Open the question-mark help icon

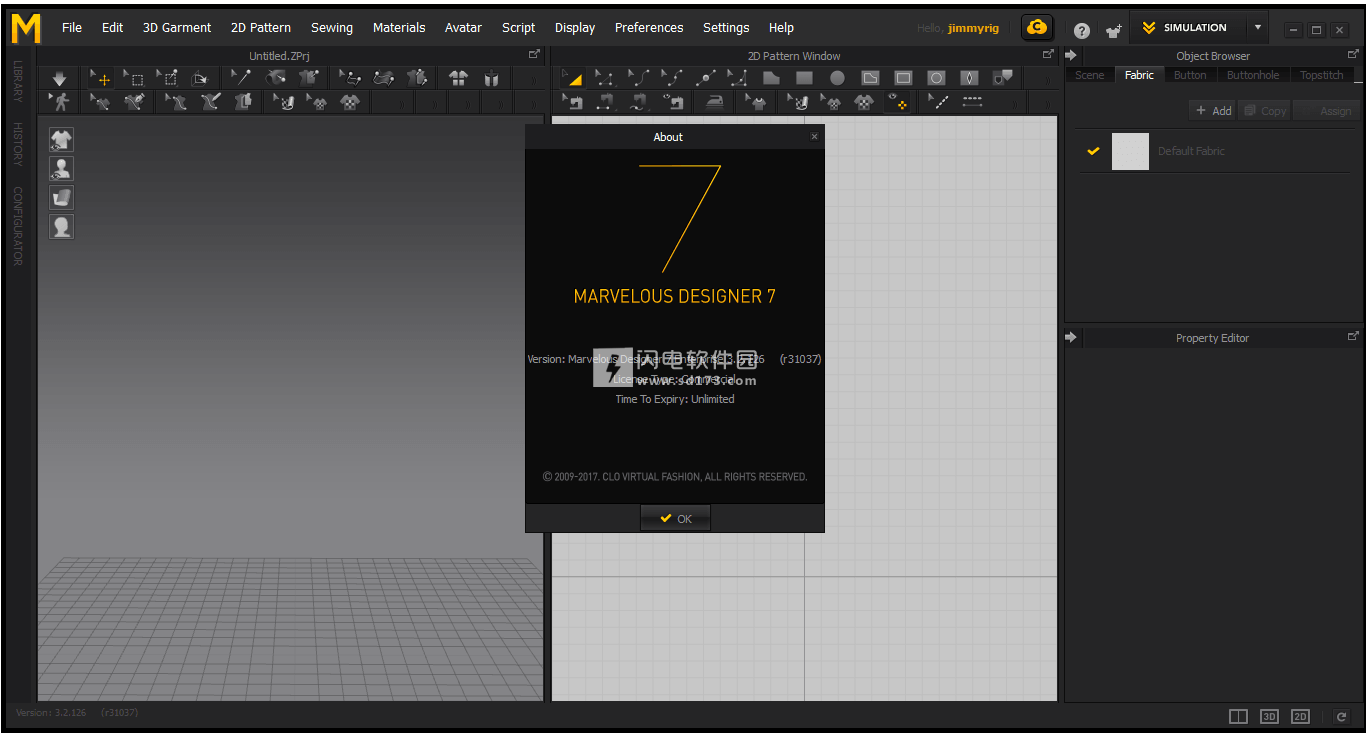pos(1082,30)
